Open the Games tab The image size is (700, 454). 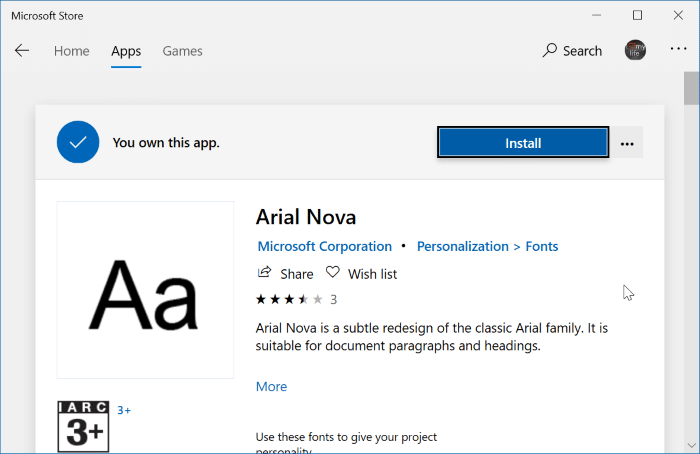[x=182, y=51]
